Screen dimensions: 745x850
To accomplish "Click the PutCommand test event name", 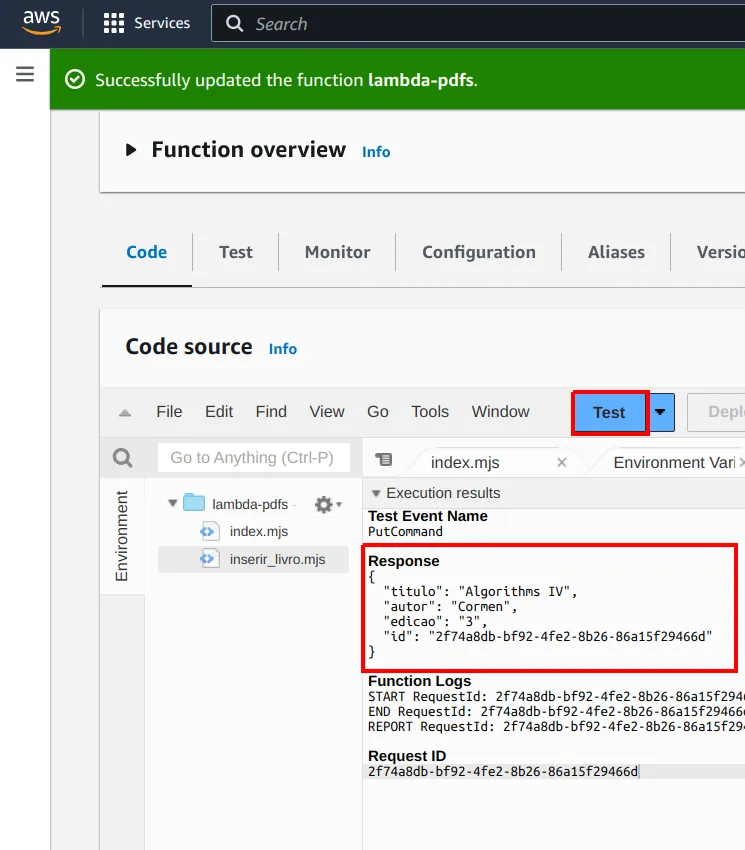I will (x=405, y=532).
